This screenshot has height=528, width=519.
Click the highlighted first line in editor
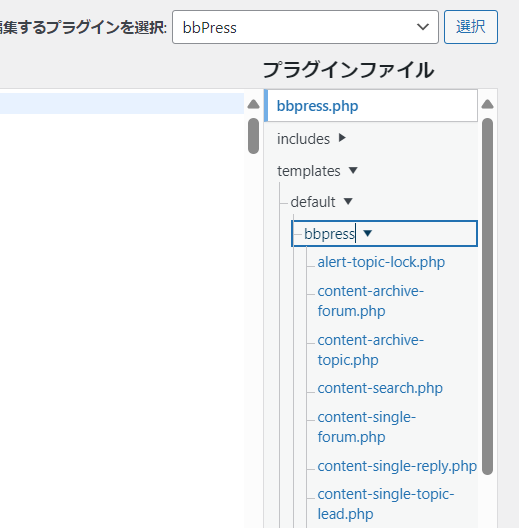coord(122,103)
